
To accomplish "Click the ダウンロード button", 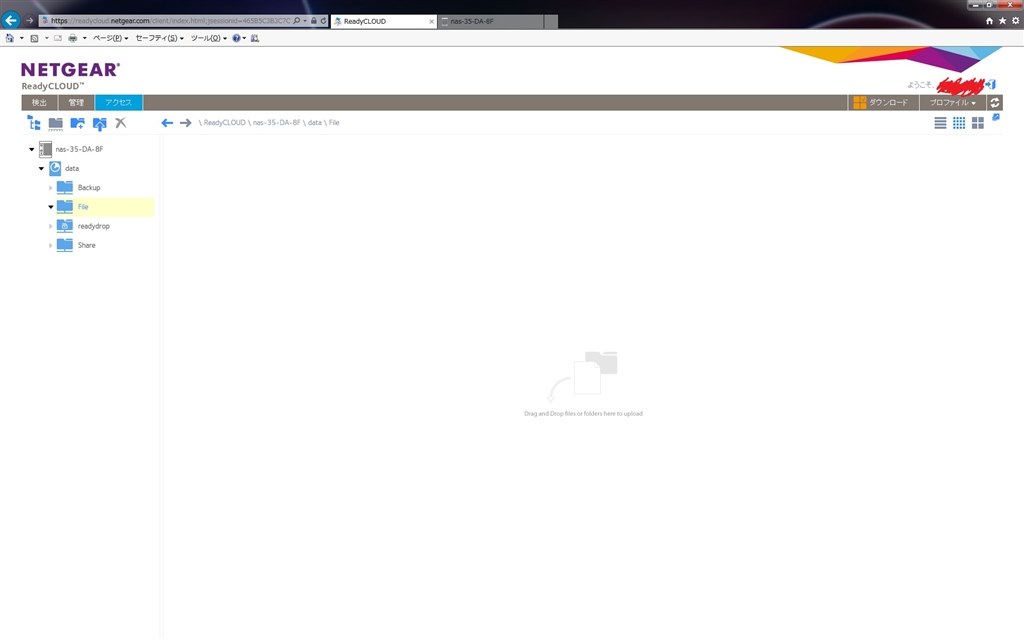I will click(882, 103).
